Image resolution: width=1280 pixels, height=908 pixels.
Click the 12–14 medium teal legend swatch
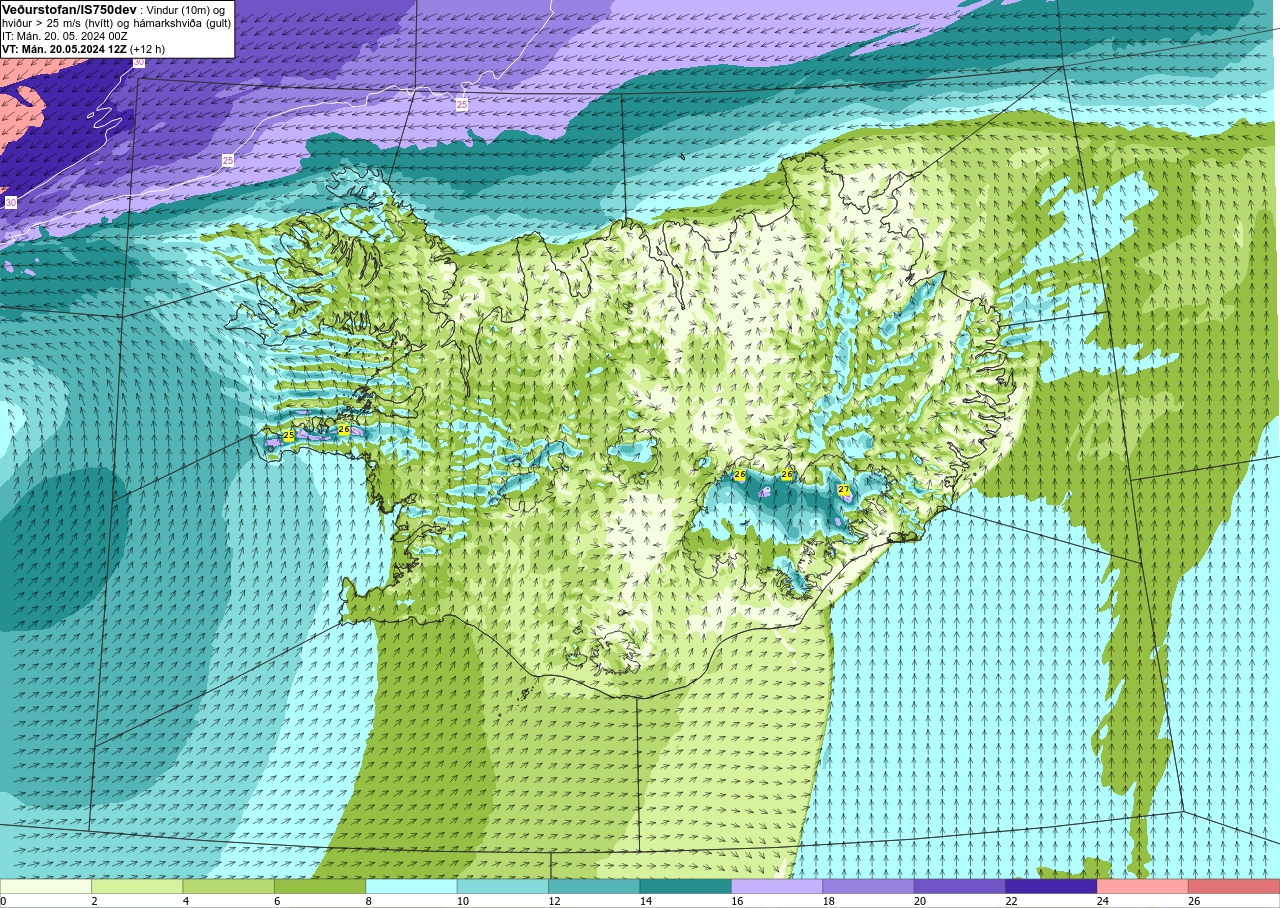(594, 886)
